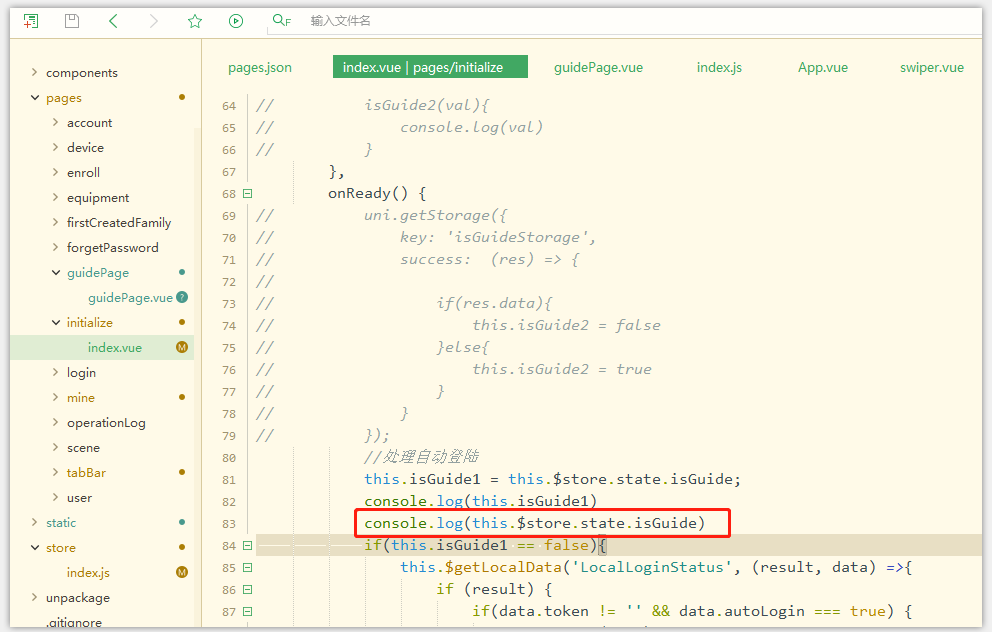Open guidePage.vue in the file tree

tap(130, 297)
